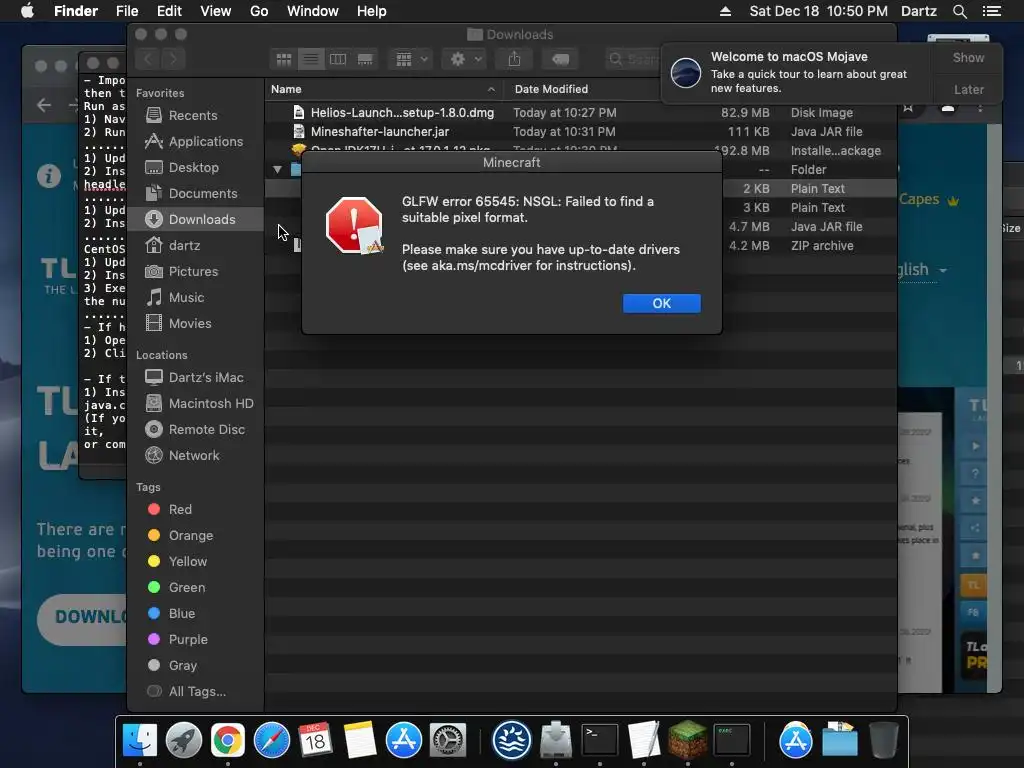Open the Finder menu
Image resolution: width=1024 pixels, height=768 pixels.
point(76,11)
